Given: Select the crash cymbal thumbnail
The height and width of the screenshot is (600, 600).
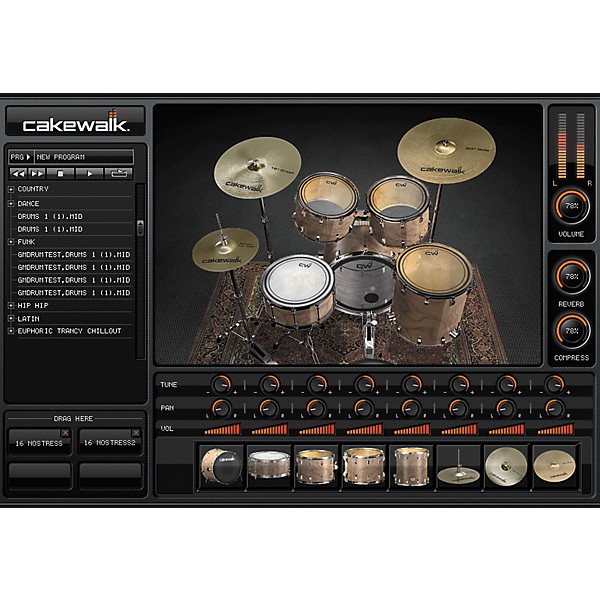Looking at the screenshot, I should (x=506, y=467).
